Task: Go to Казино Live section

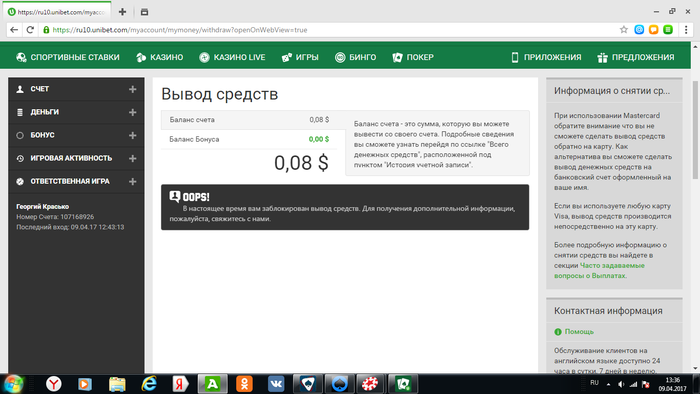Action: click(x=232, y=57)
